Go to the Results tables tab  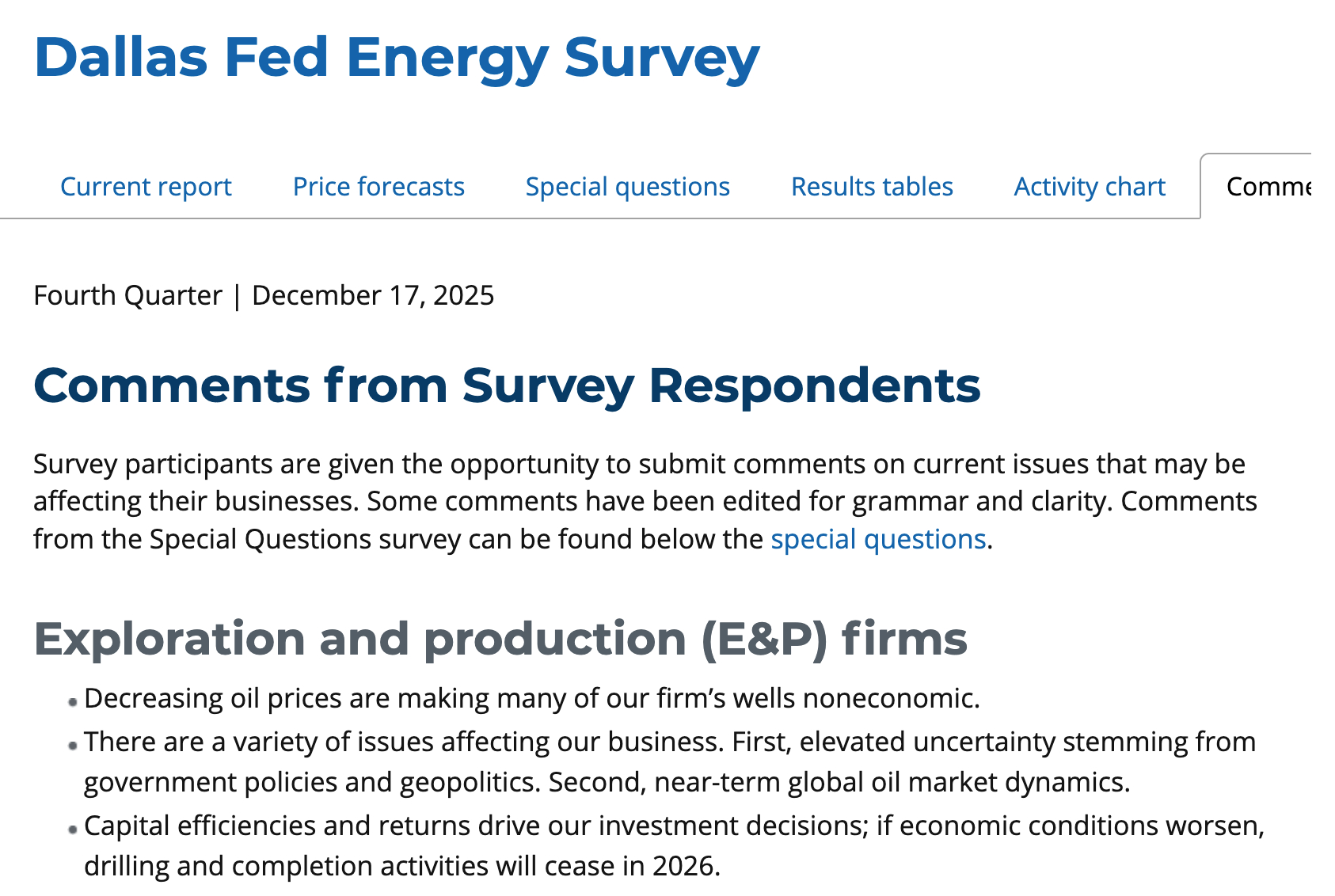(x=872, y=187)
